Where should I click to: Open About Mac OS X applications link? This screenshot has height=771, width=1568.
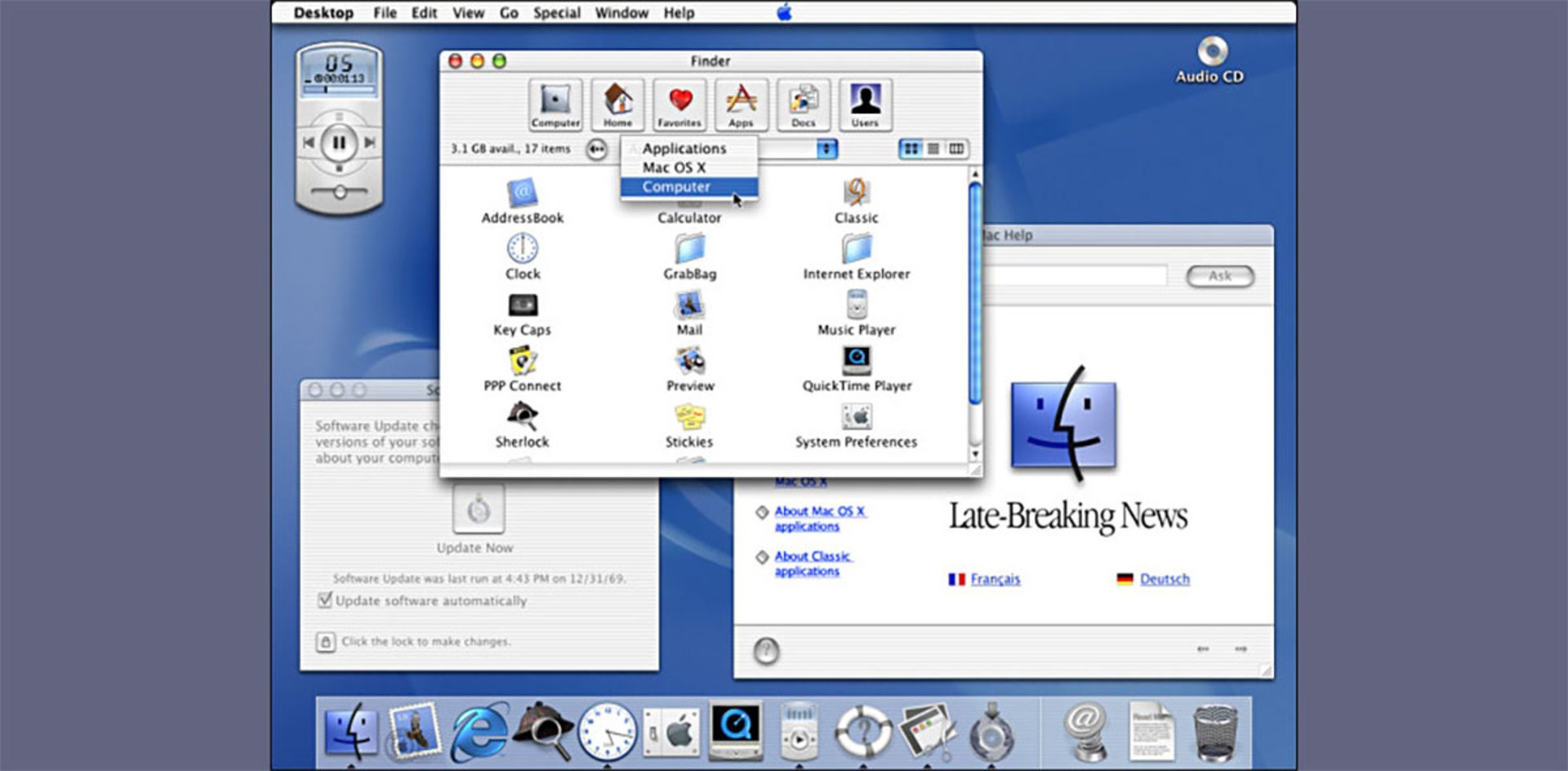coord(820,519)
